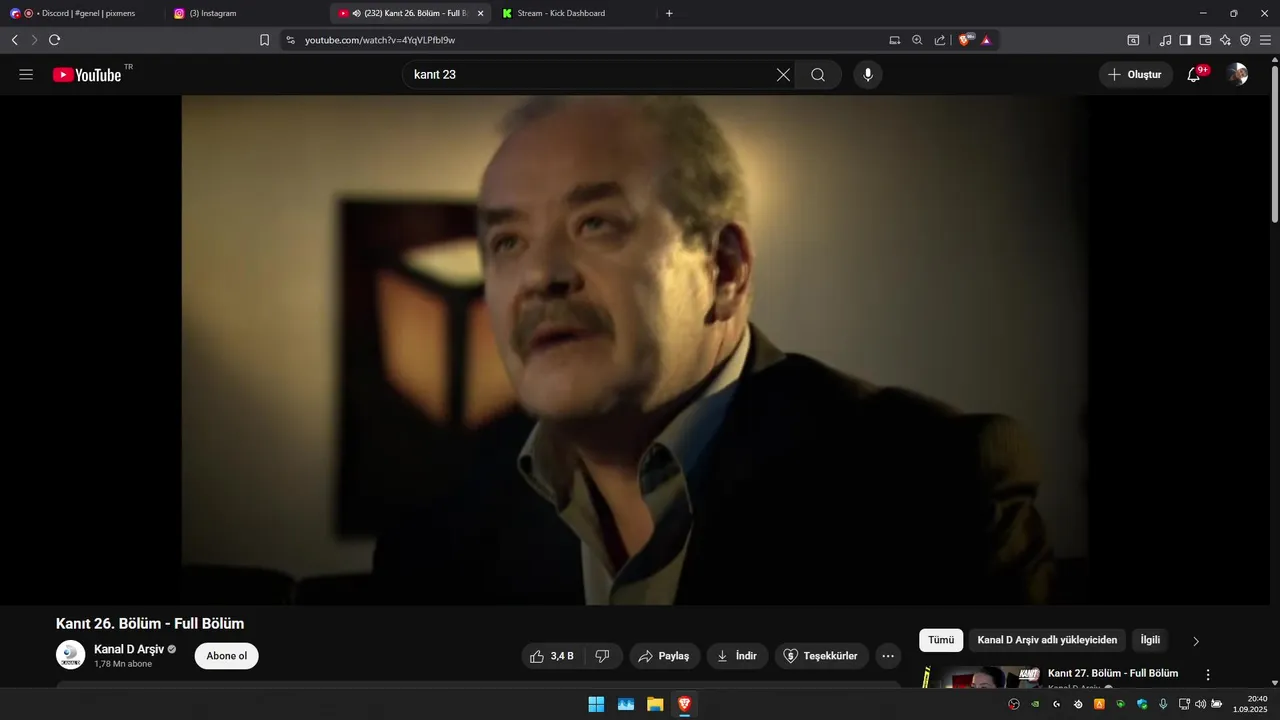Screen dimensions: 1280x720
Task: Select the Tümü filter chip
Action: pos(941,640)
